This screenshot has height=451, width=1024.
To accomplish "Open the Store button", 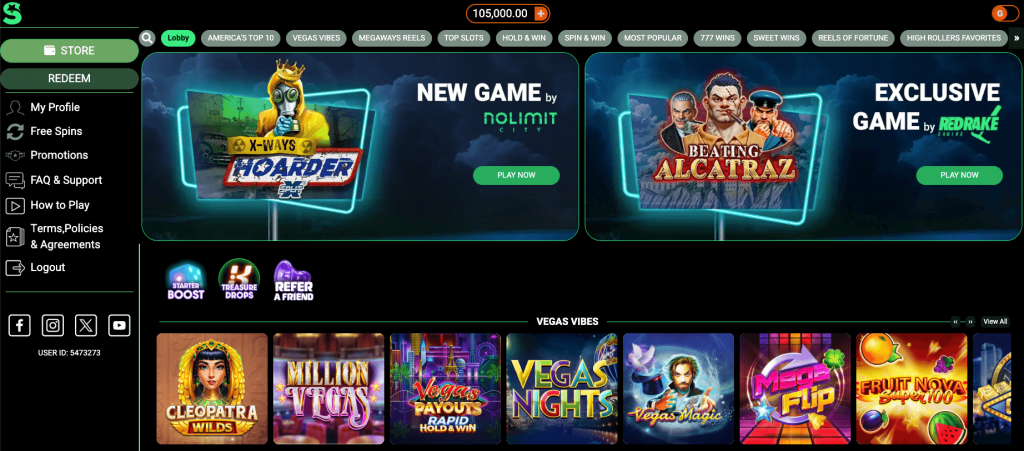I will [69, 51].
